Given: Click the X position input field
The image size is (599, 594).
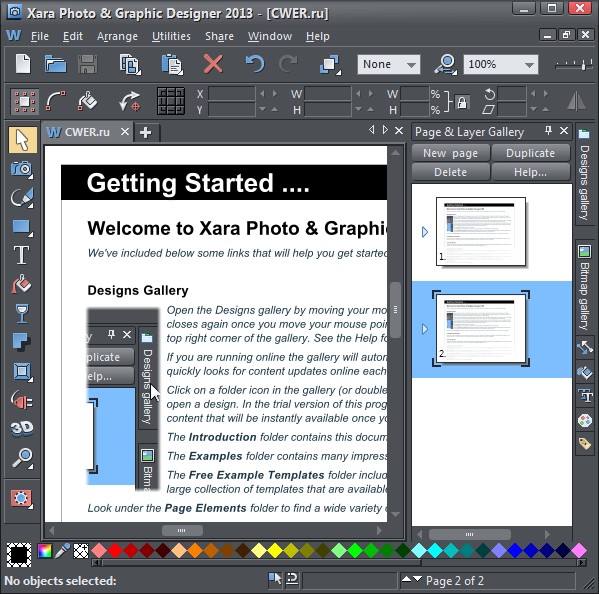Looking at the screenshot, I should coord(232,94).
